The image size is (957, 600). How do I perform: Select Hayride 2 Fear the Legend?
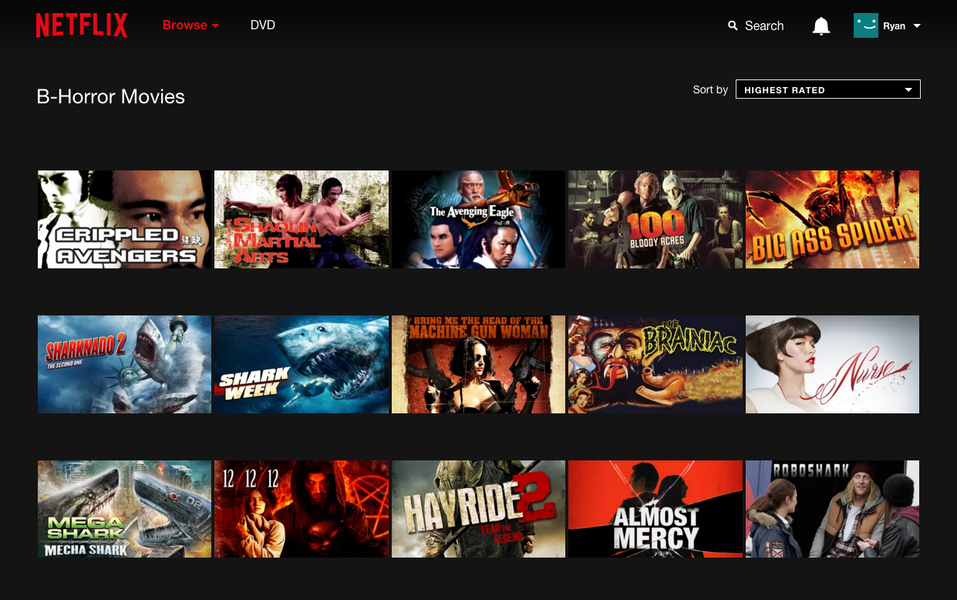click(478, 508)
